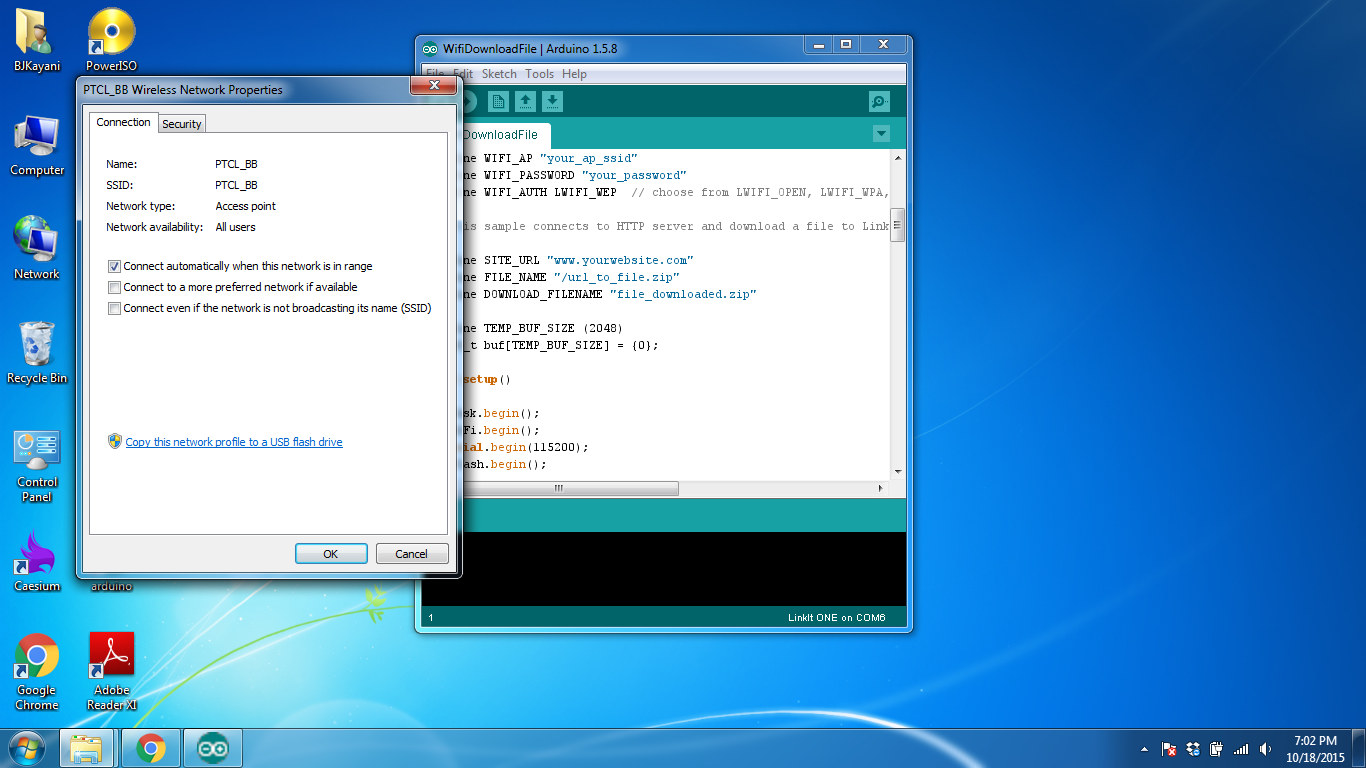Viewport: 1366px width, 768px height.
Task: Select the Connection tab
Action: click(123, 122)
